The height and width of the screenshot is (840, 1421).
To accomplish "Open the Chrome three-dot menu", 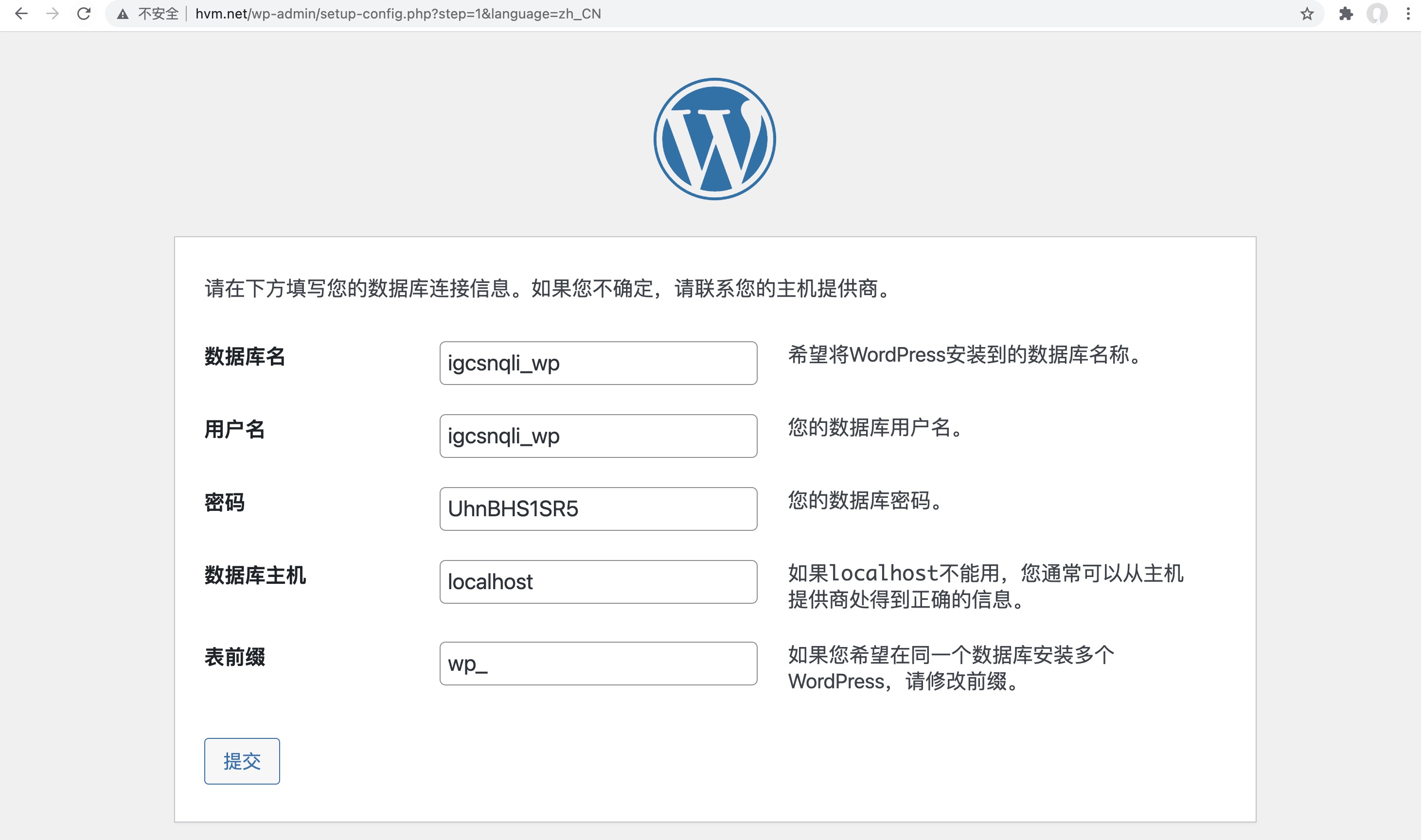I will point(1408,14).
